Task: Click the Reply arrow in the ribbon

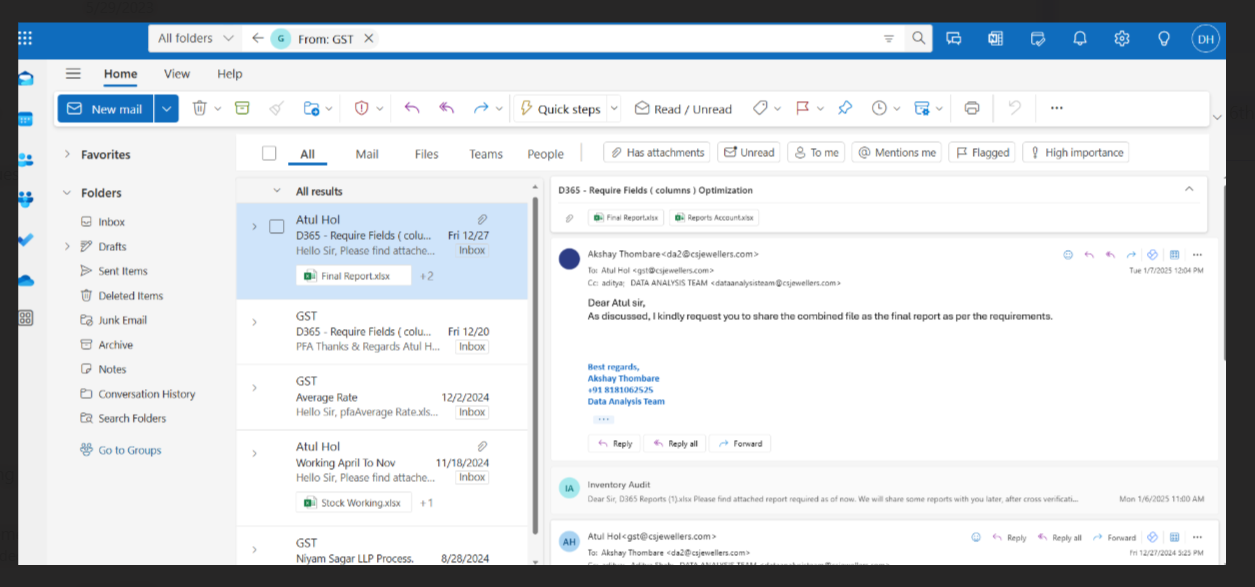Action: [412, 108]
